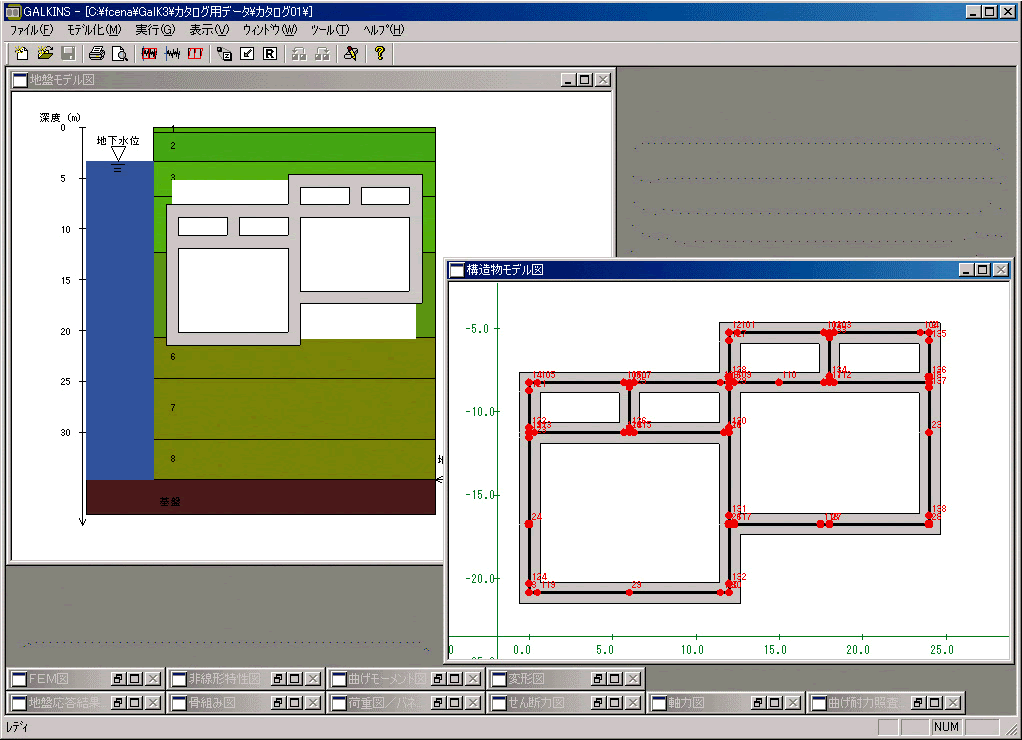
Task: Click the New file toolbar icon
Action: tap(22, 53)
